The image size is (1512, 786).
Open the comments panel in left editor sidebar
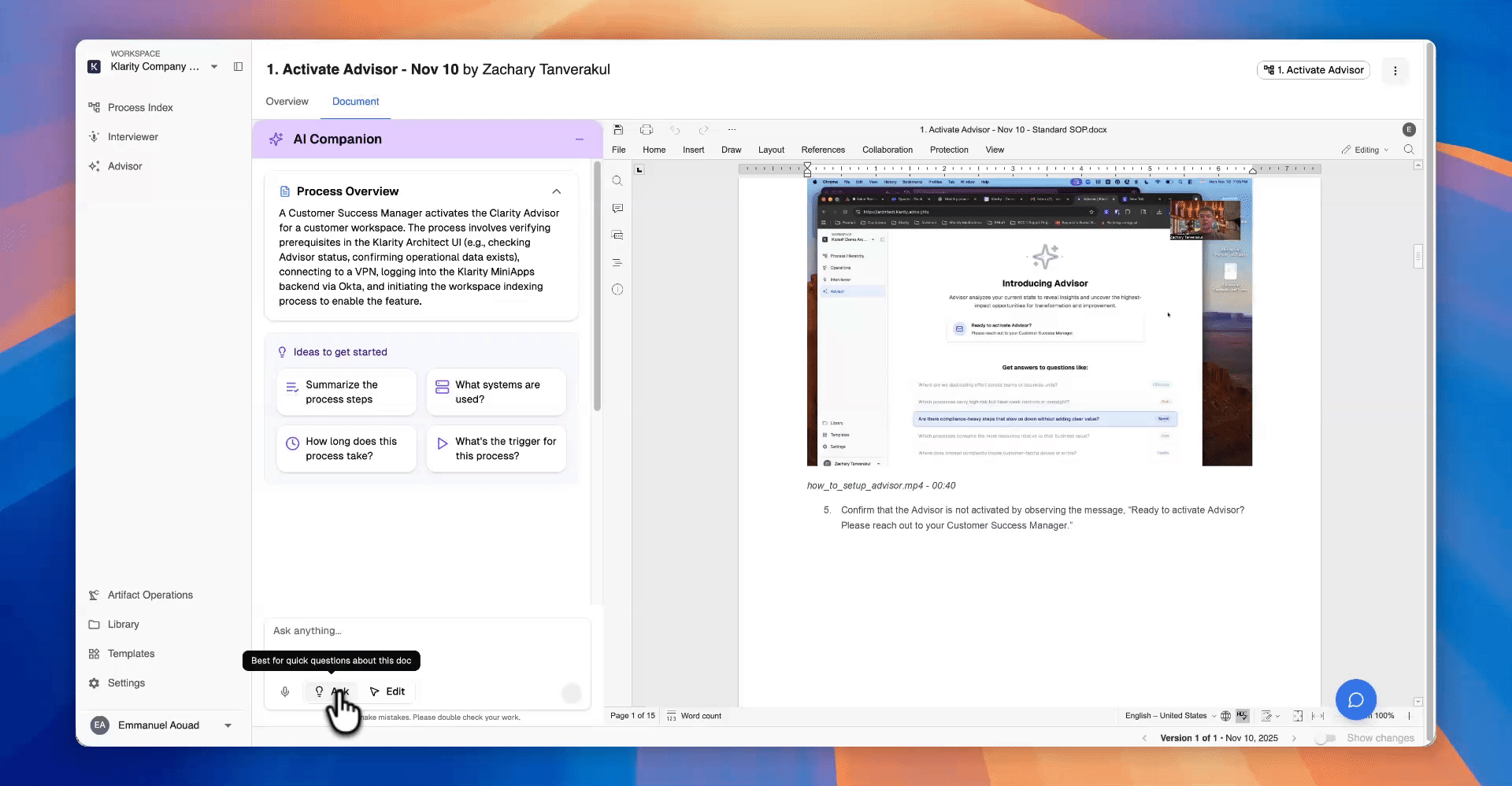tap(617, 209)
